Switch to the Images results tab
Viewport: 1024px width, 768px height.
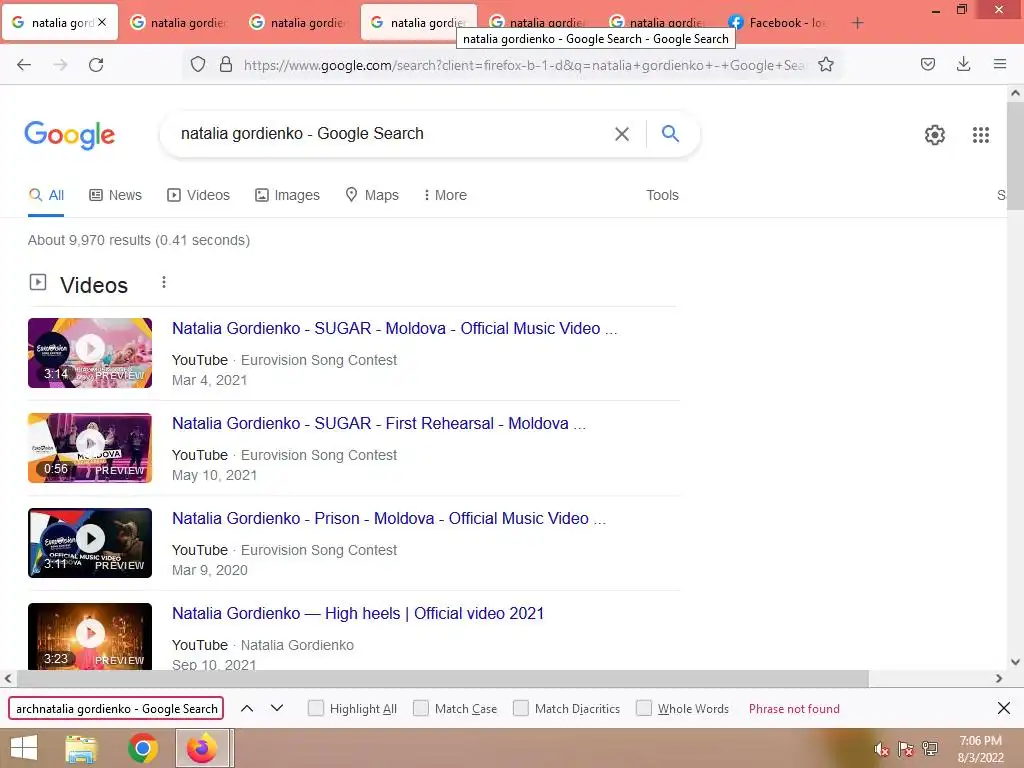point(287,195)
